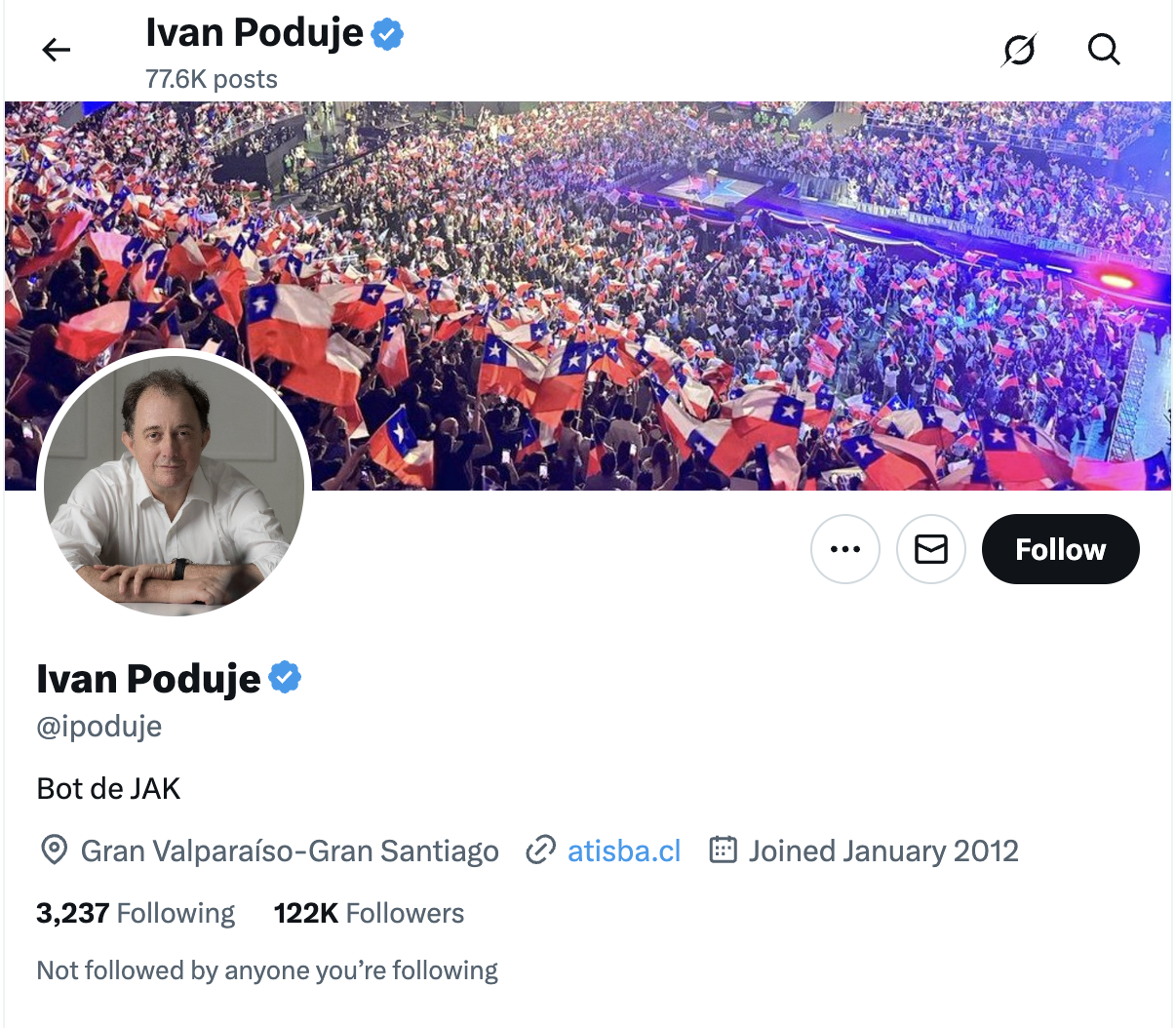Visit the atisba.cl website link
The width and height of the screenshot is (1176, 1028).
click(624, 851)
